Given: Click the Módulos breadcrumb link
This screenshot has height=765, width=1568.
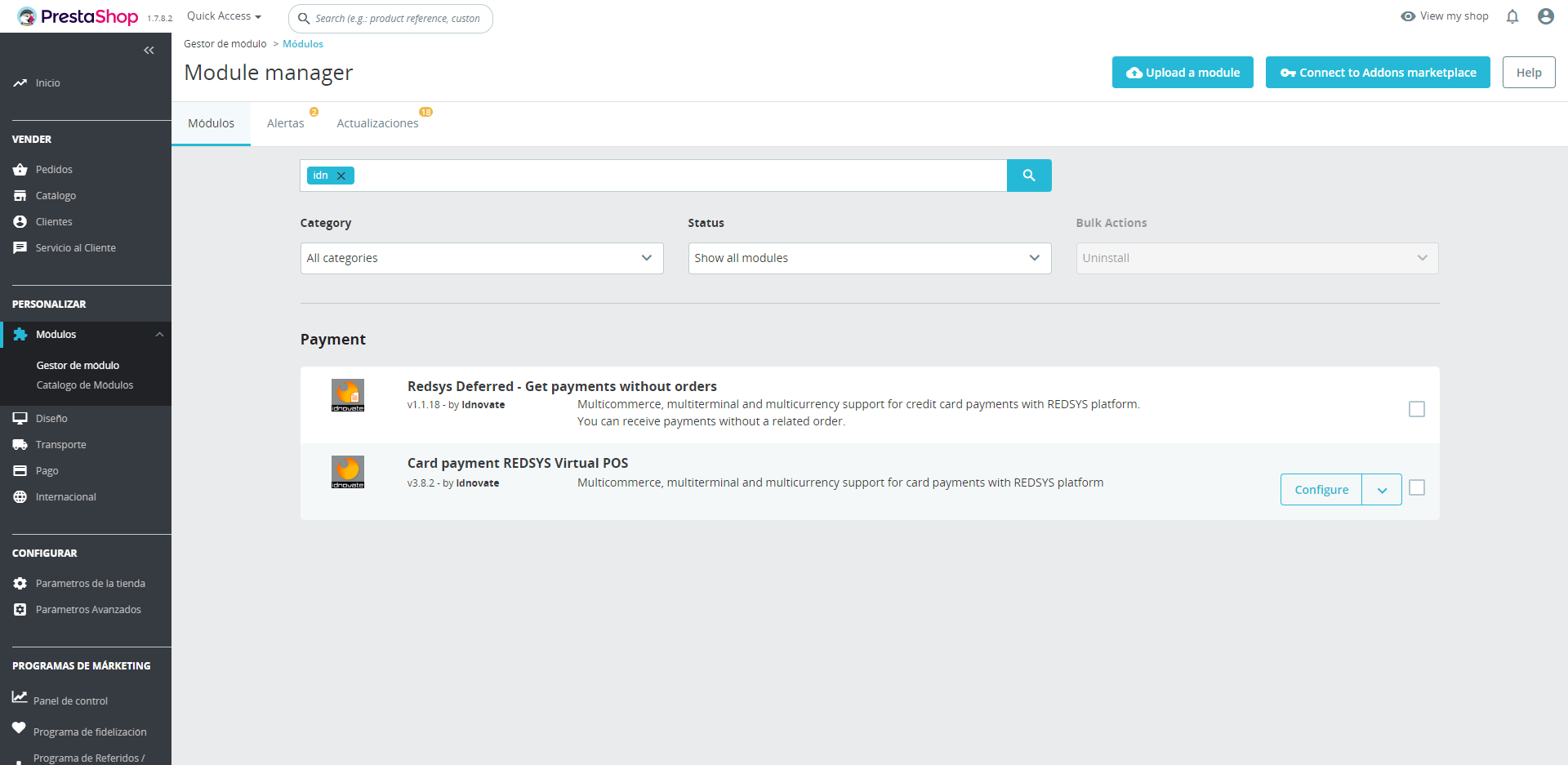Looking at the screenshot, I should [303, 44].
